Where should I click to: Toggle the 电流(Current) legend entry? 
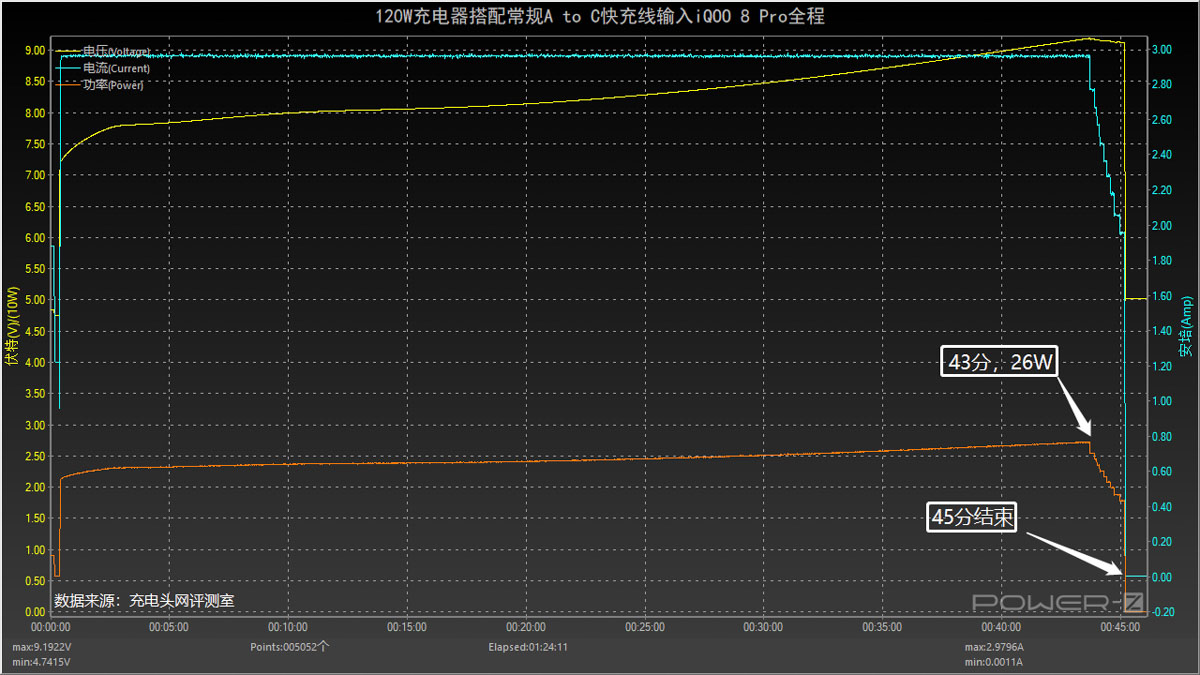116,68
